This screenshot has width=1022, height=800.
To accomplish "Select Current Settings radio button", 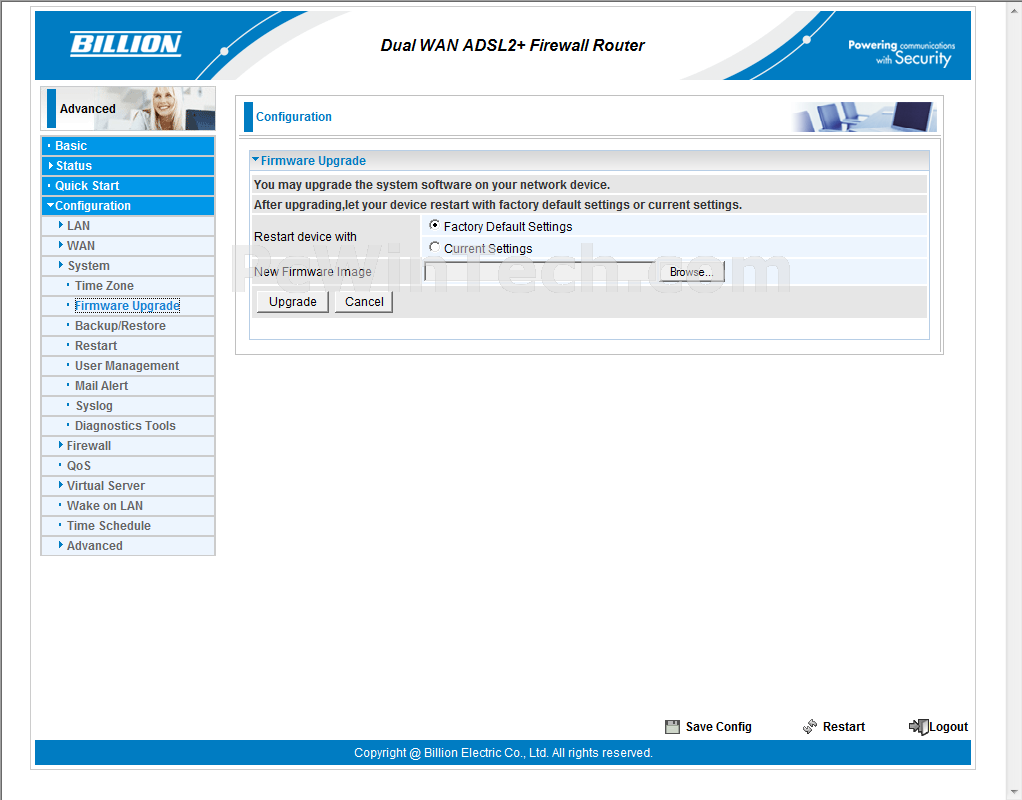I will 434,248.
